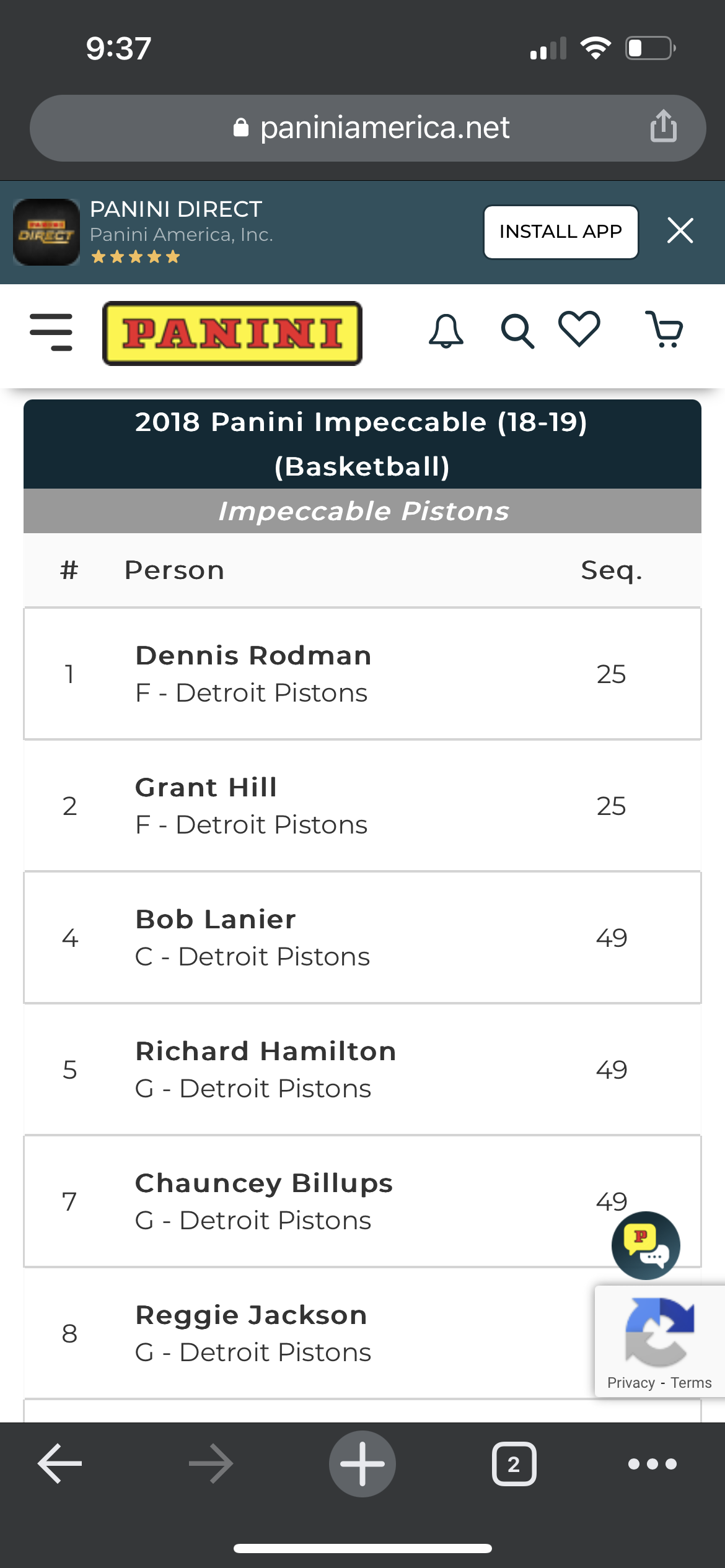Tap the share icon in address bar
The image size is (725, 1568).
pos(663,126)
